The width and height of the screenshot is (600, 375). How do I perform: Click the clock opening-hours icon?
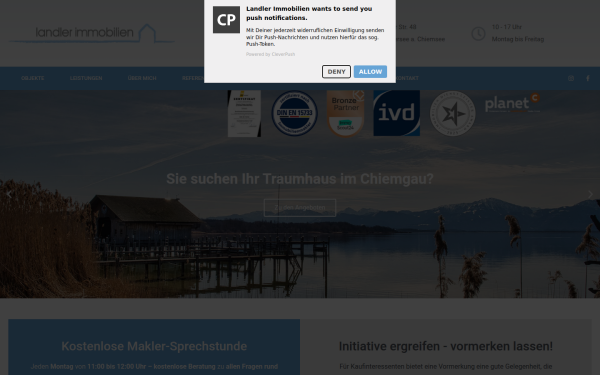pyautogui.click(x=478, y=34)
